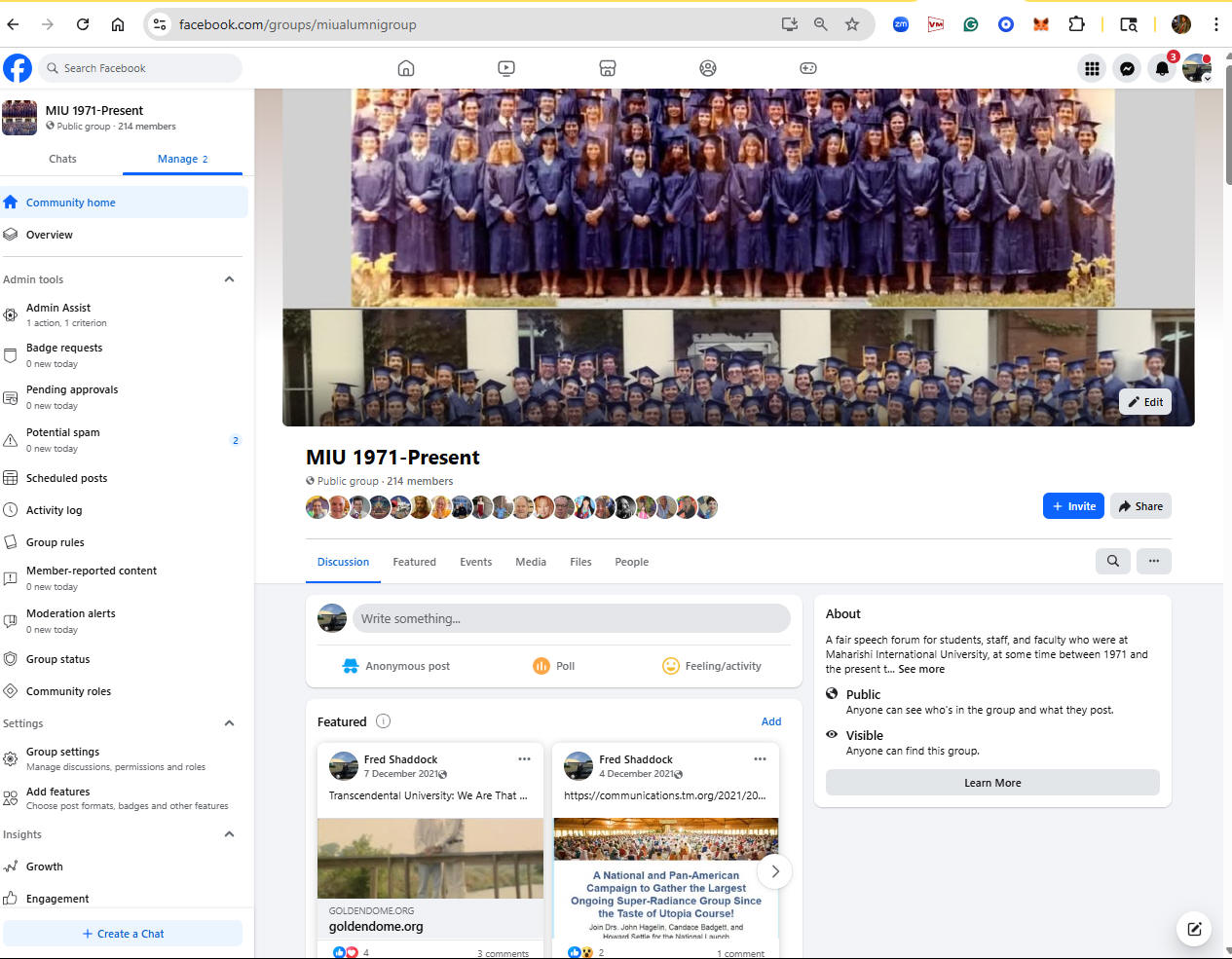Open the Facebook menu grid icon
This screenshot has height=959, width=1232.
(x=1092, y=68)
